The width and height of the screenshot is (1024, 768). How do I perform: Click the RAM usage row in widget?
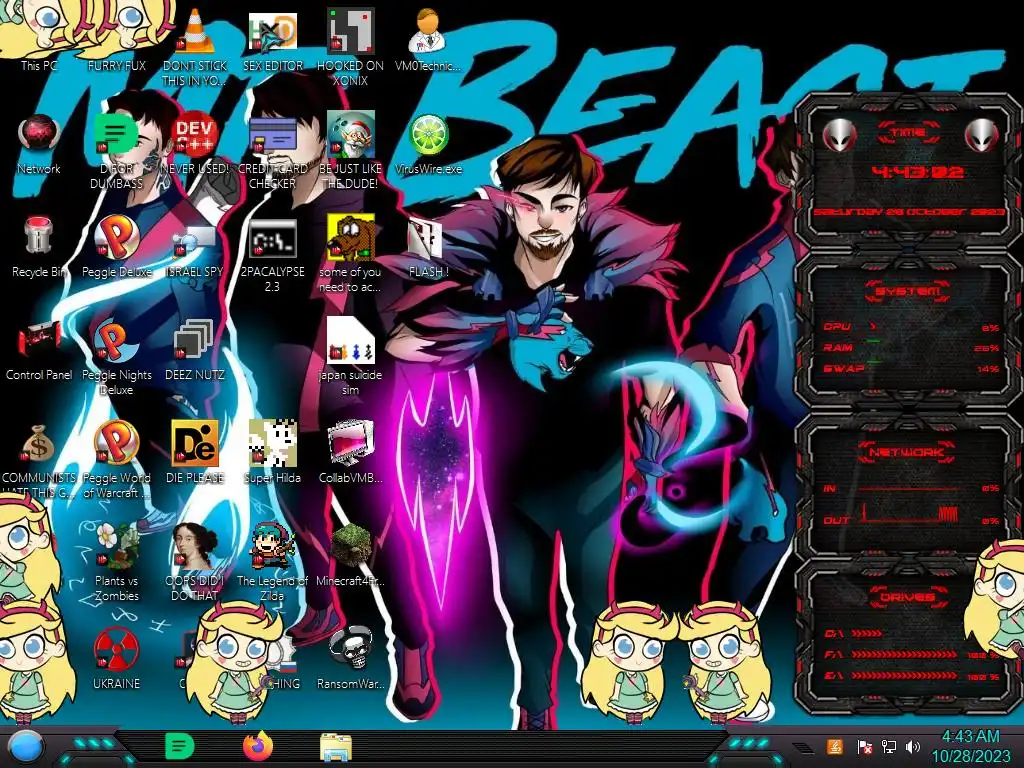pyautogui.click(x=910, y=347)
